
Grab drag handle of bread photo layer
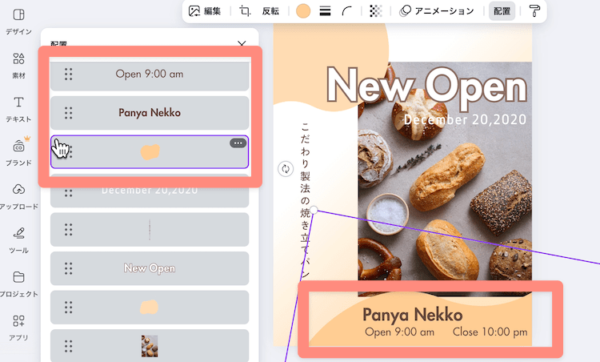[68, 346]
